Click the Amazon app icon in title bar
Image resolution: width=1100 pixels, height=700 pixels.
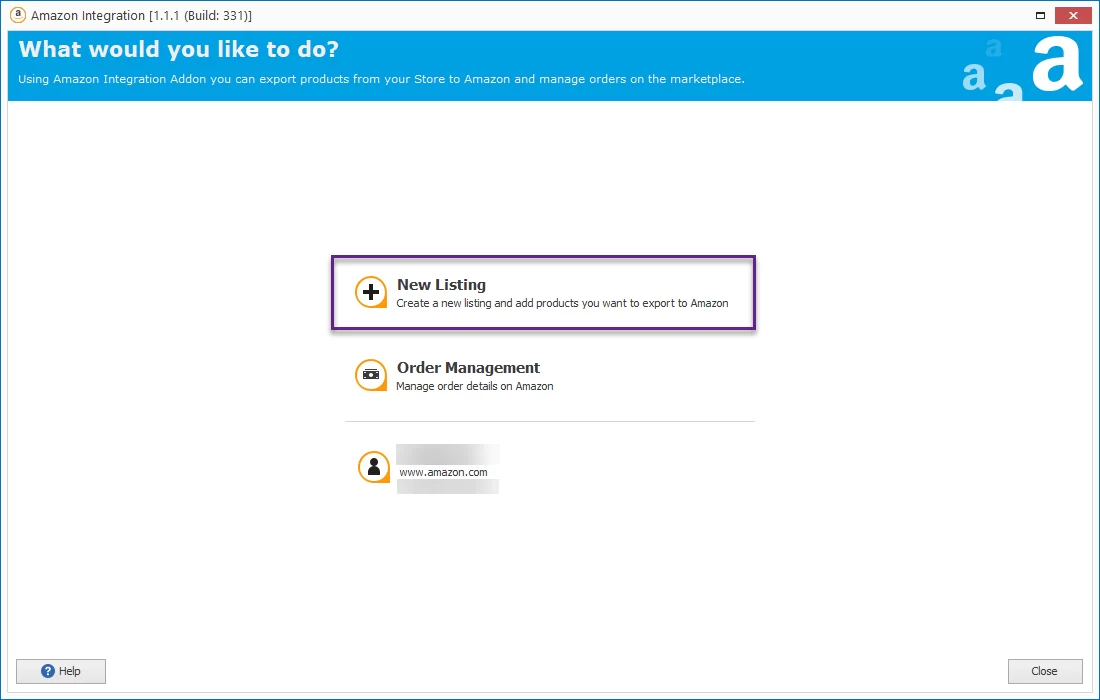[x=17, y=15]
